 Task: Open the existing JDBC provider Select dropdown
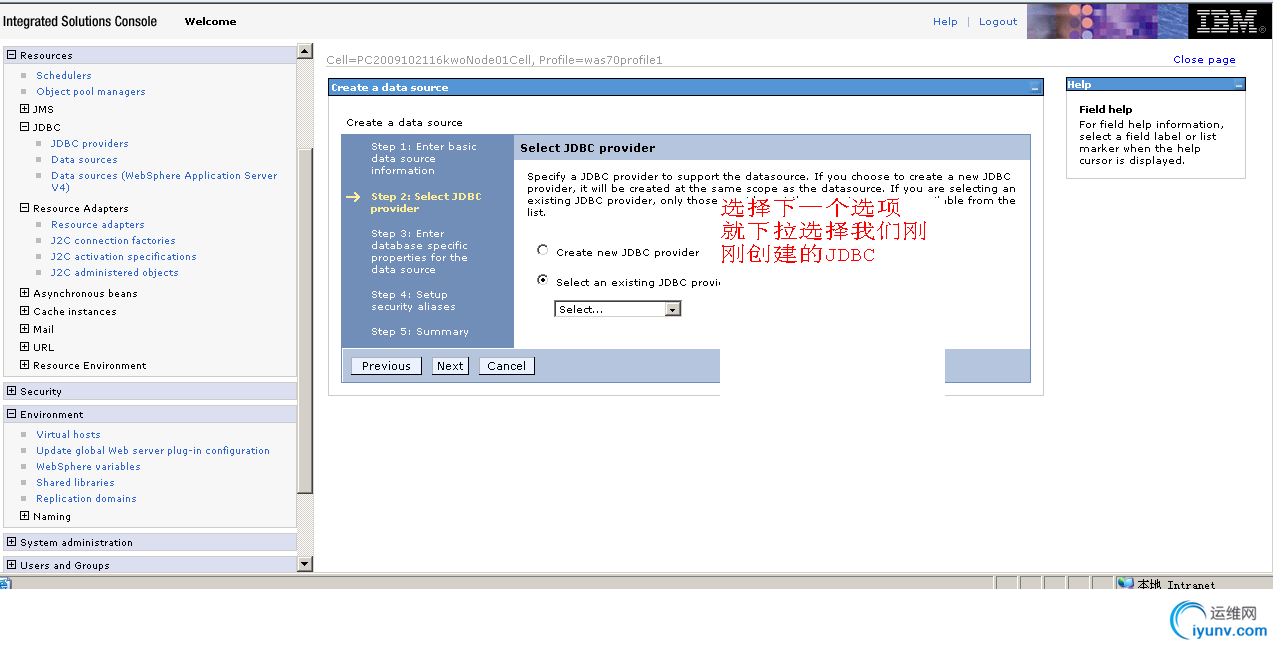click(x=617, y=309)
